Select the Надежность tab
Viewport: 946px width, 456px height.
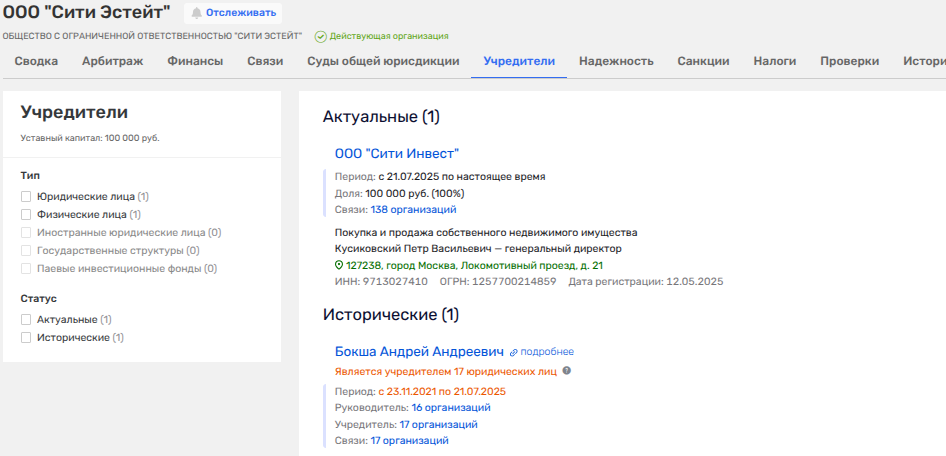616,61
